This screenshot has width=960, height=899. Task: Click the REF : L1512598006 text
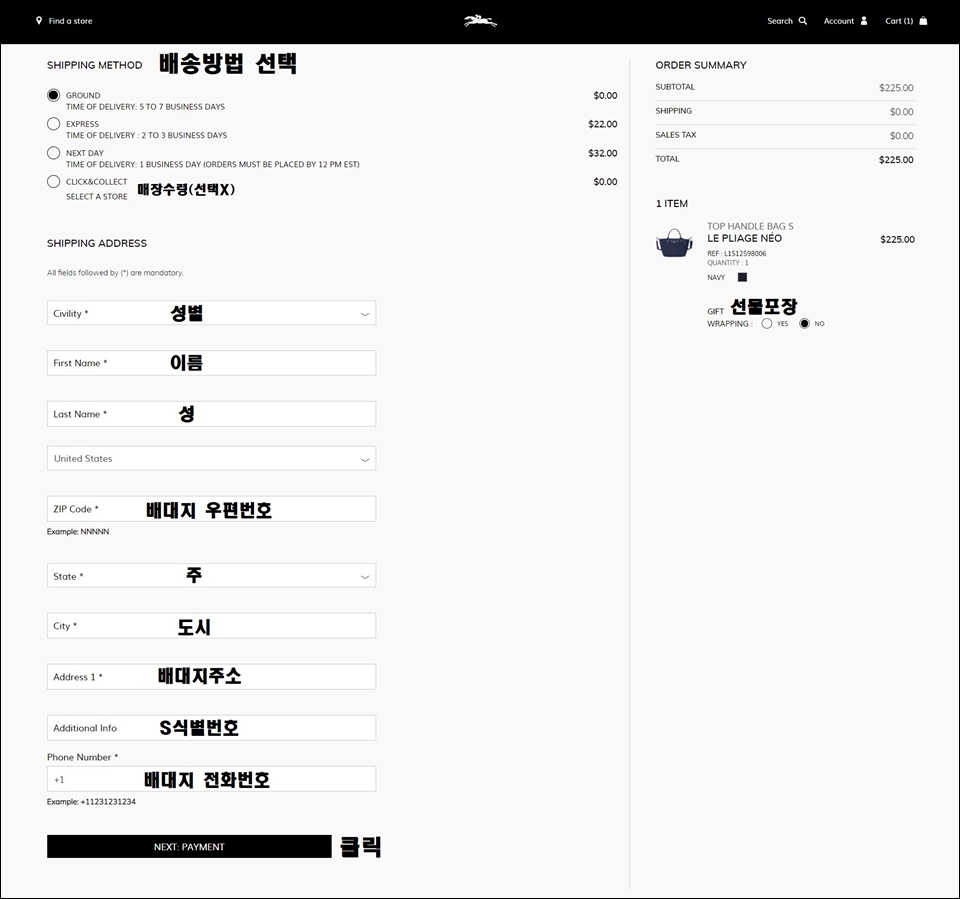[x=737, y=254]
